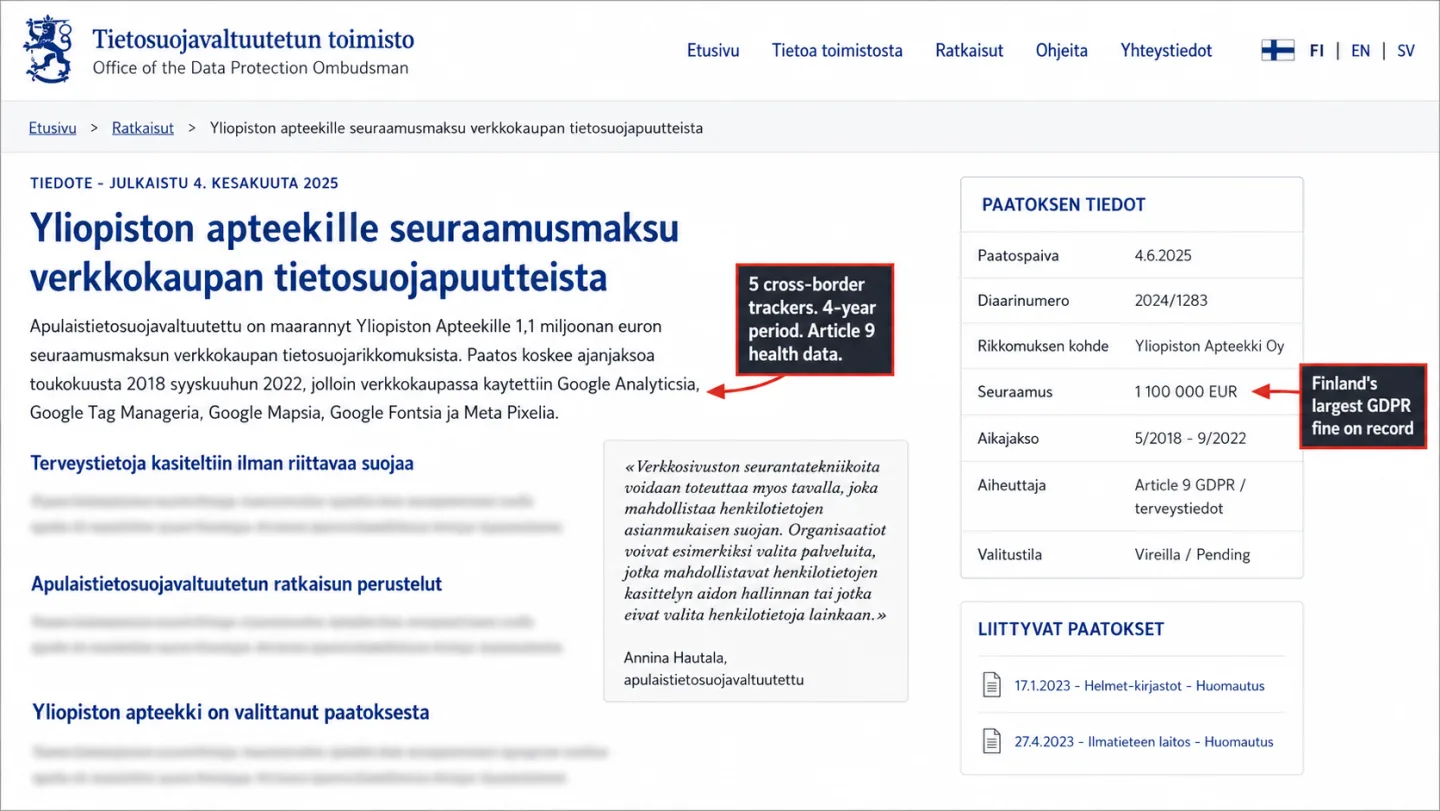Click the Finnish lion coat of arms logo
The width and height of the screenshot is (1440, 811).
coord(48,49)
